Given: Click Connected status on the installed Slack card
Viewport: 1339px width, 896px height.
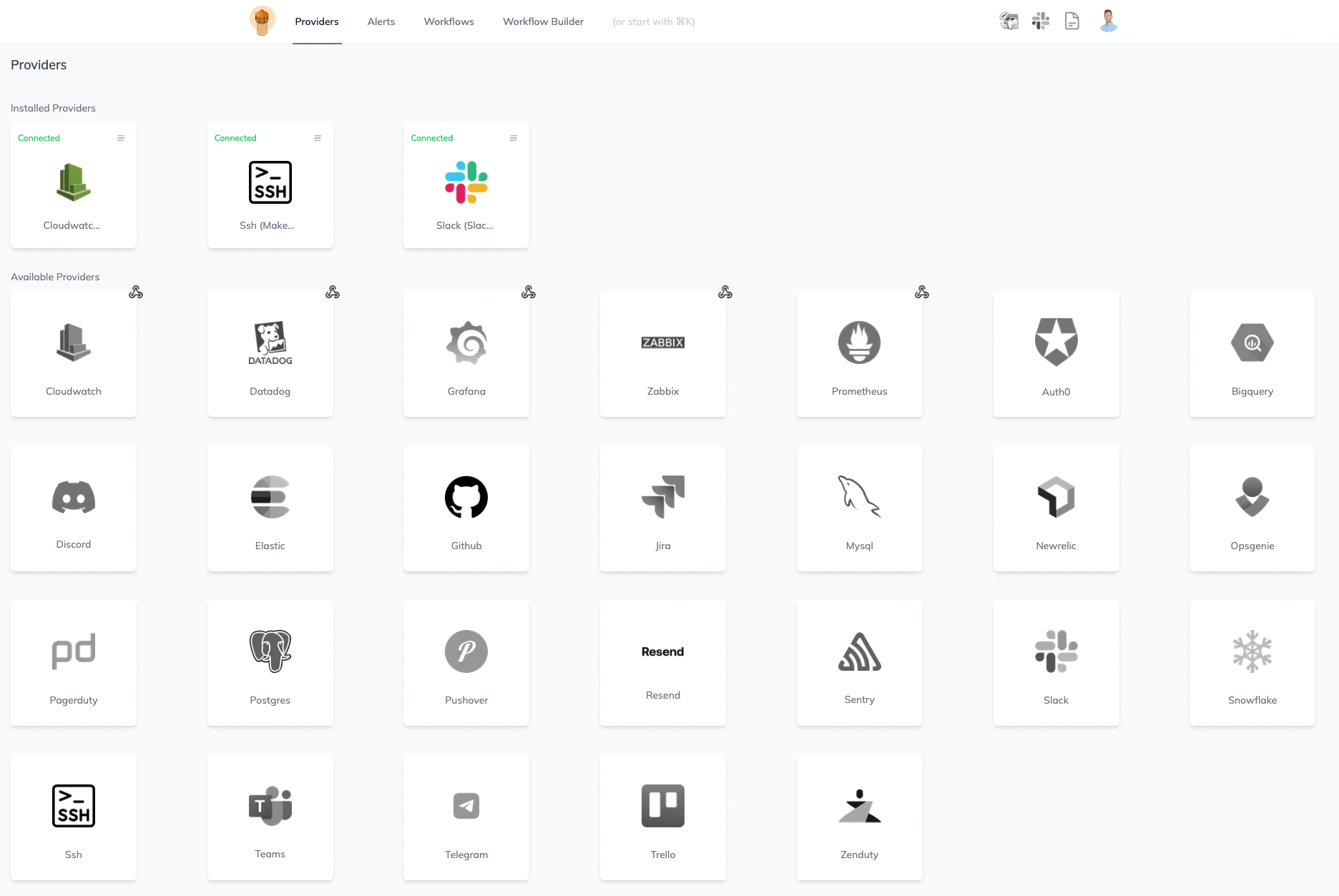Looking at the screenshot, I should (x=432, y=138).
